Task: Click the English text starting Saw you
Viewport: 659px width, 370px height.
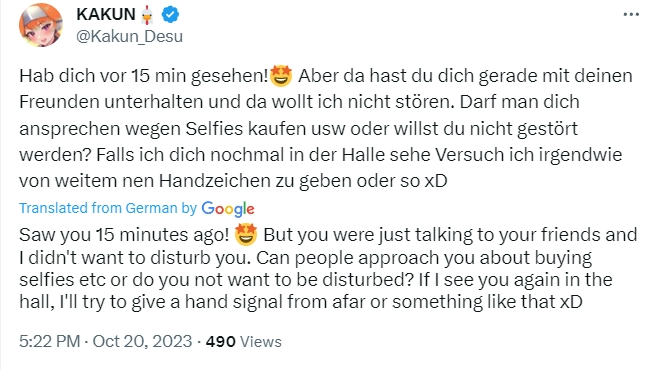Action: pyautogui.click(x=328, y=268)
